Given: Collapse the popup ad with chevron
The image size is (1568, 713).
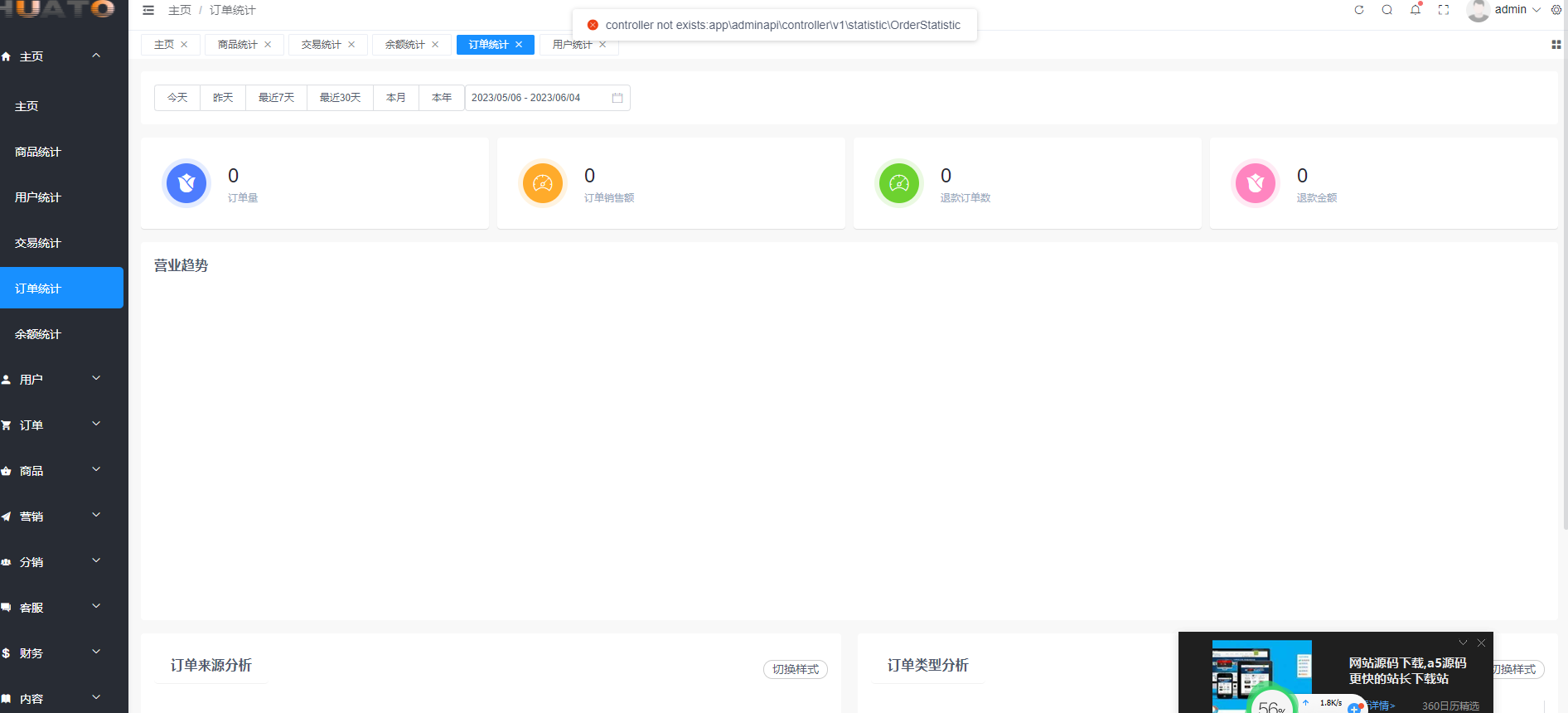Looking at the screenshot, I should pyautogui.click(x=1463, y=643).
